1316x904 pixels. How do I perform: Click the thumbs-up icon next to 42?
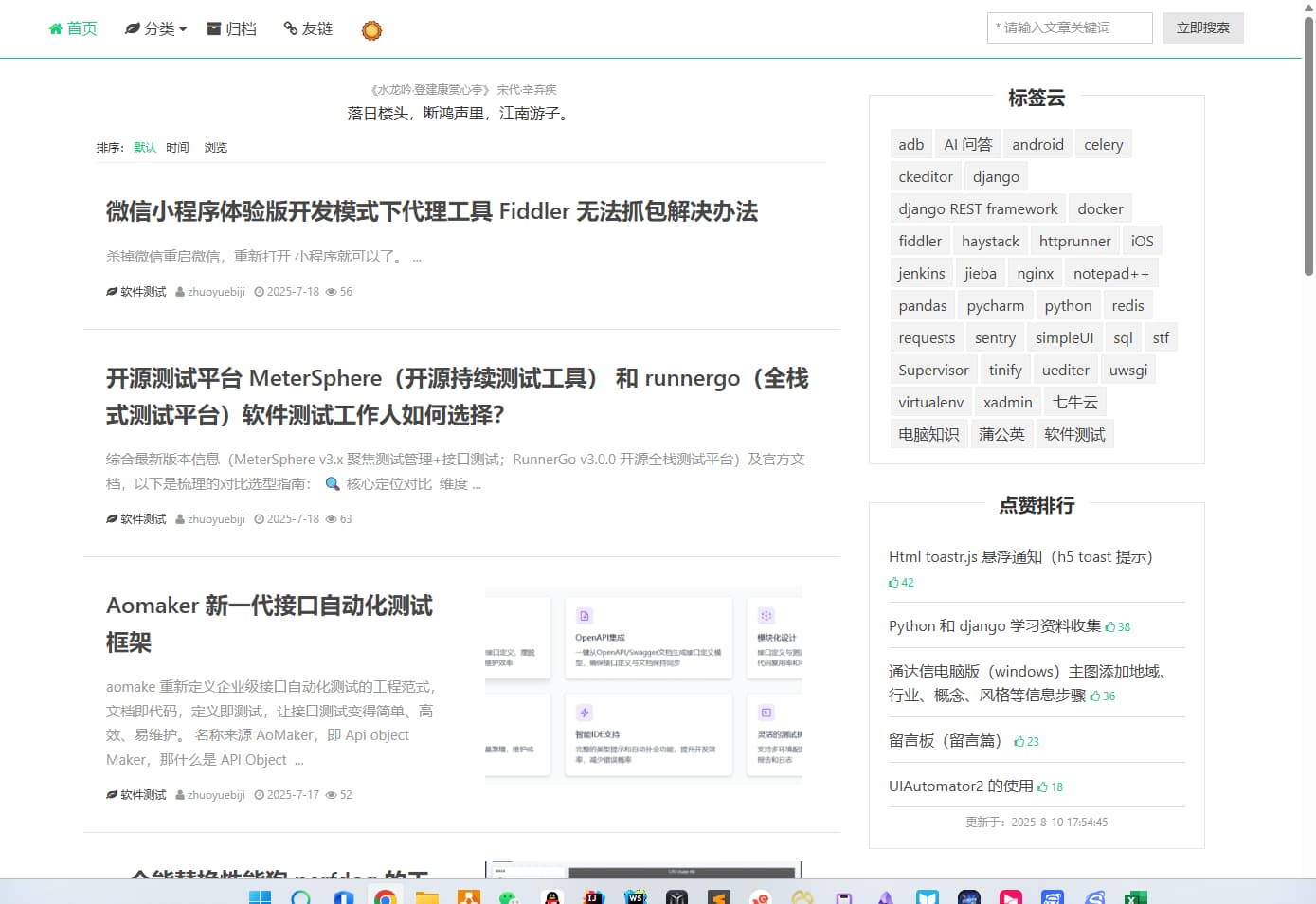(x=894, y=582)
